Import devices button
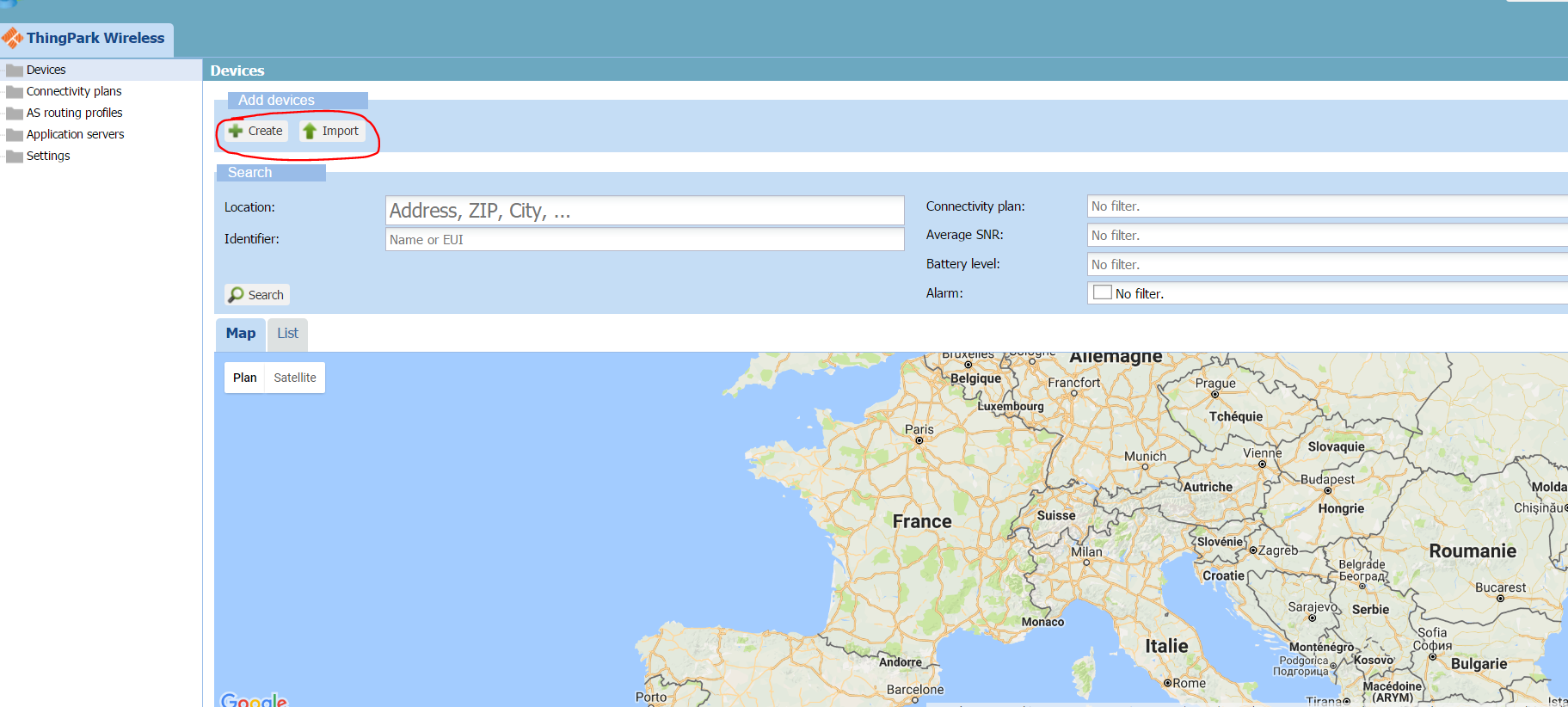Viewport: 1568px width, 707px height. coord(332,131)
